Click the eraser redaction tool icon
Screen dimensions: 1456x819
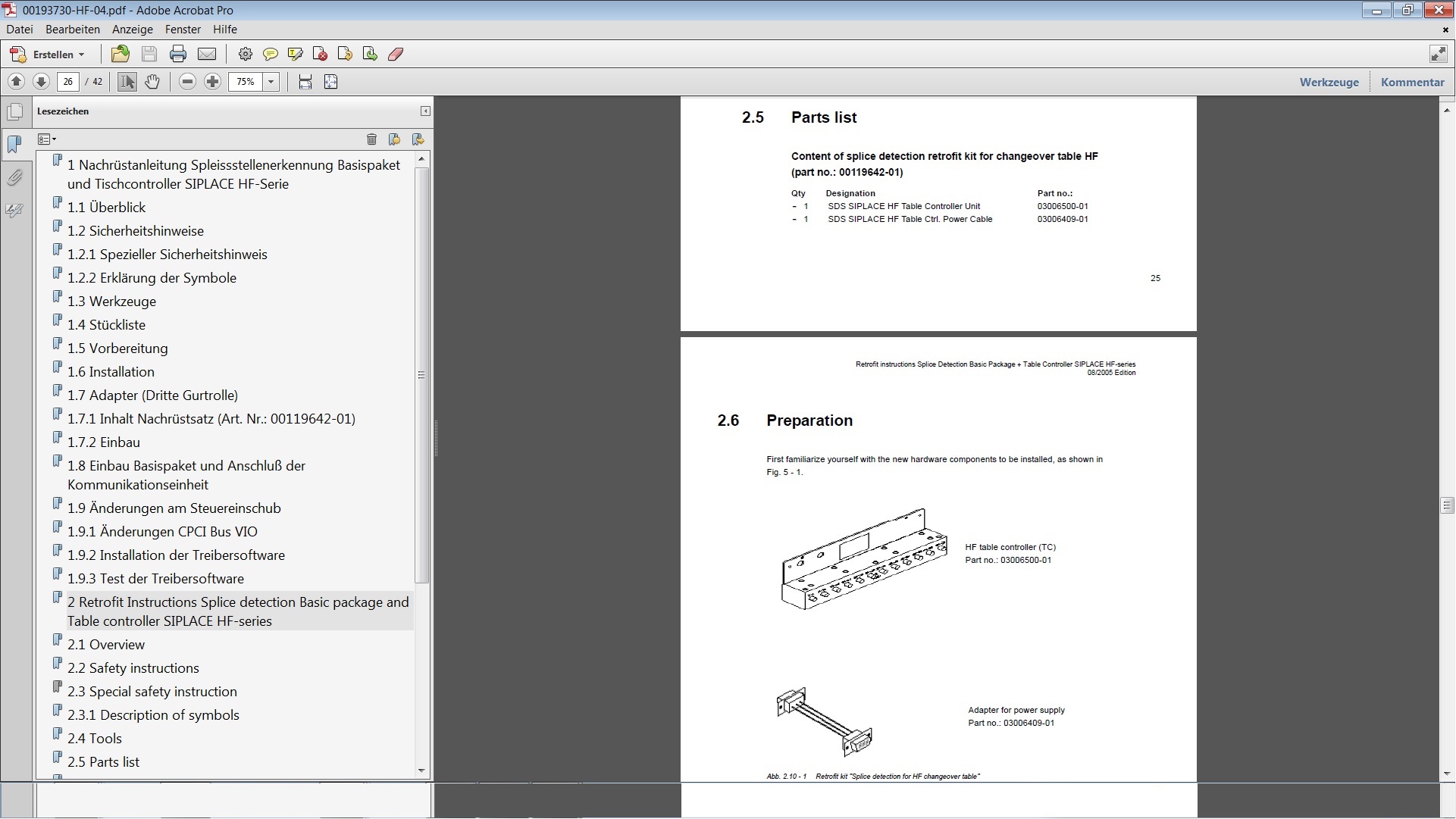point(396,54)
